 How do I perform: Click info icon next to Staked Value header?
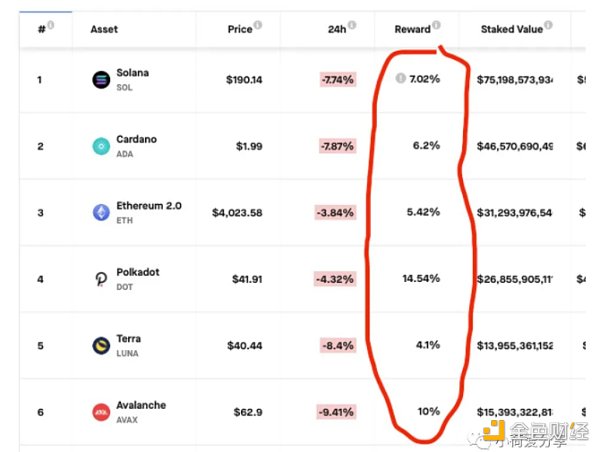click(x=548, y=25)
